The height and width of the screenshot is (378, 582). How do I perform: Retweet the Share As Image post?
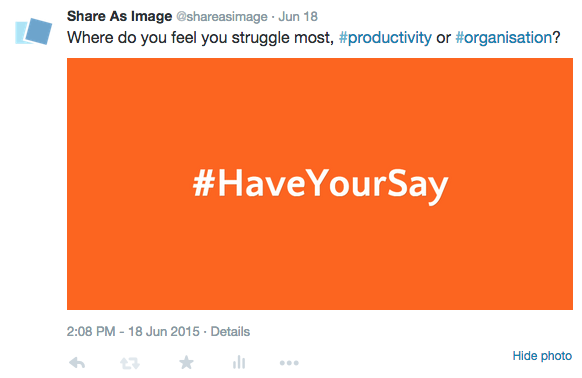pos(130,363)
